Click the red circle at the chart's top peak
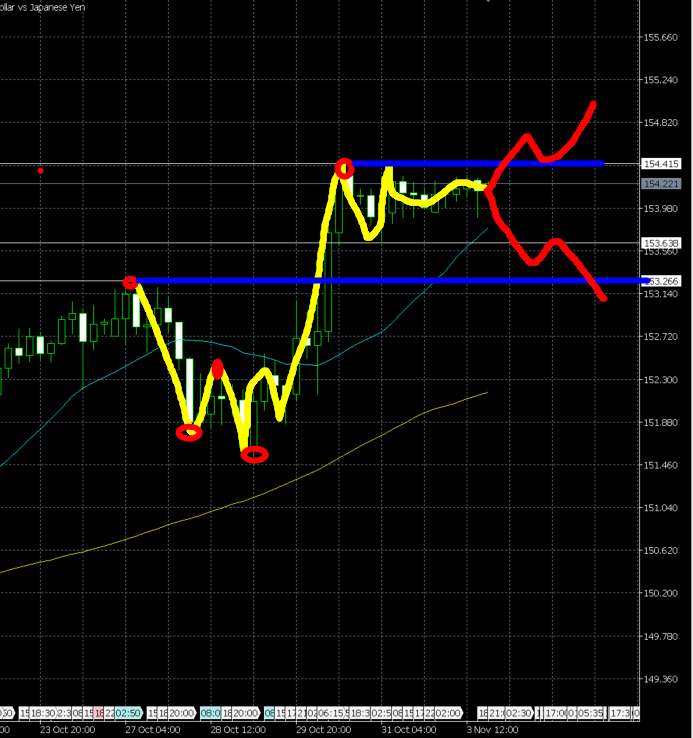Viewport: 693px width, 738px height. [344, 168]
